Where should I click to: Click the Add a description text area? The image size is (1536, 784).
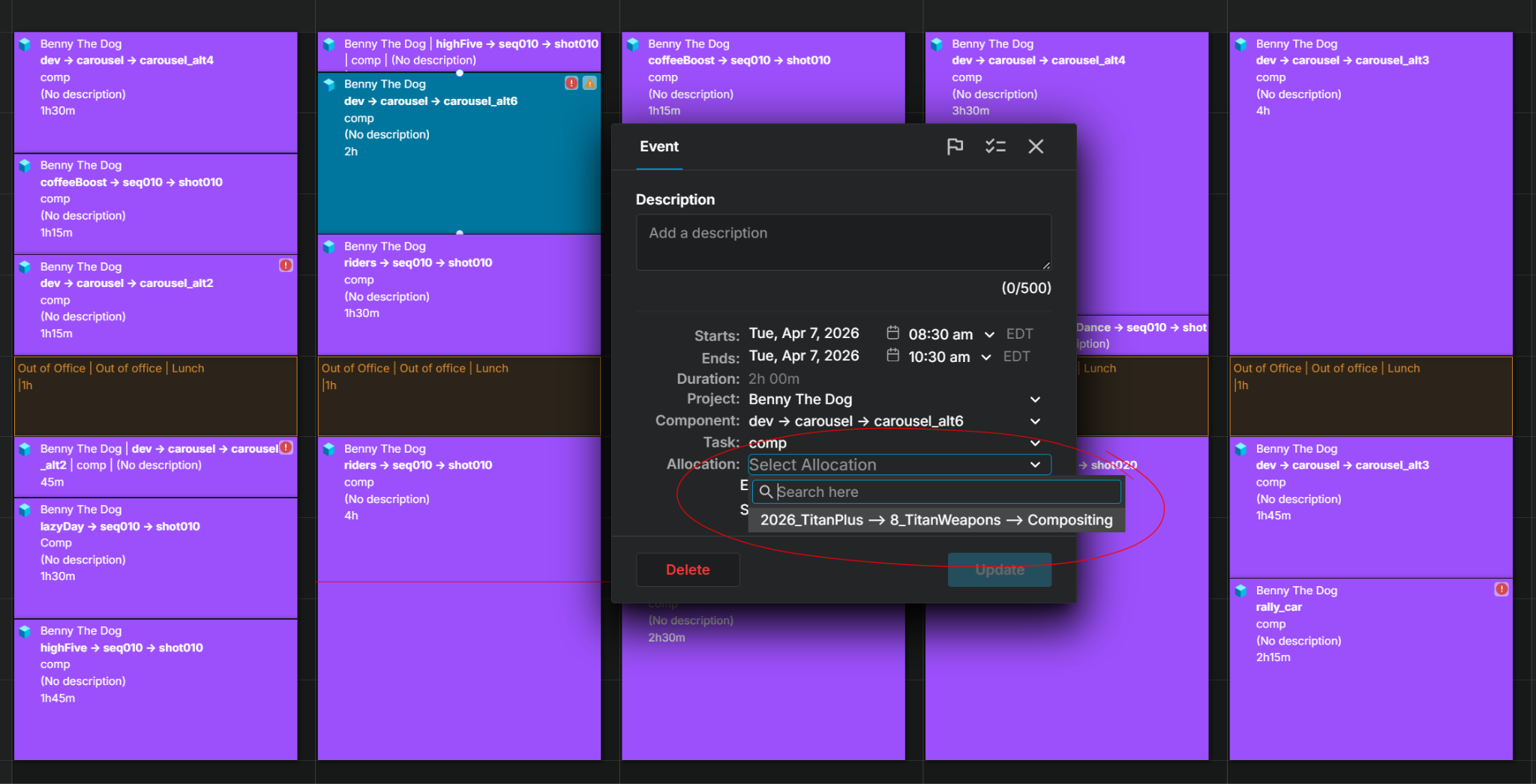pos(844,242)
